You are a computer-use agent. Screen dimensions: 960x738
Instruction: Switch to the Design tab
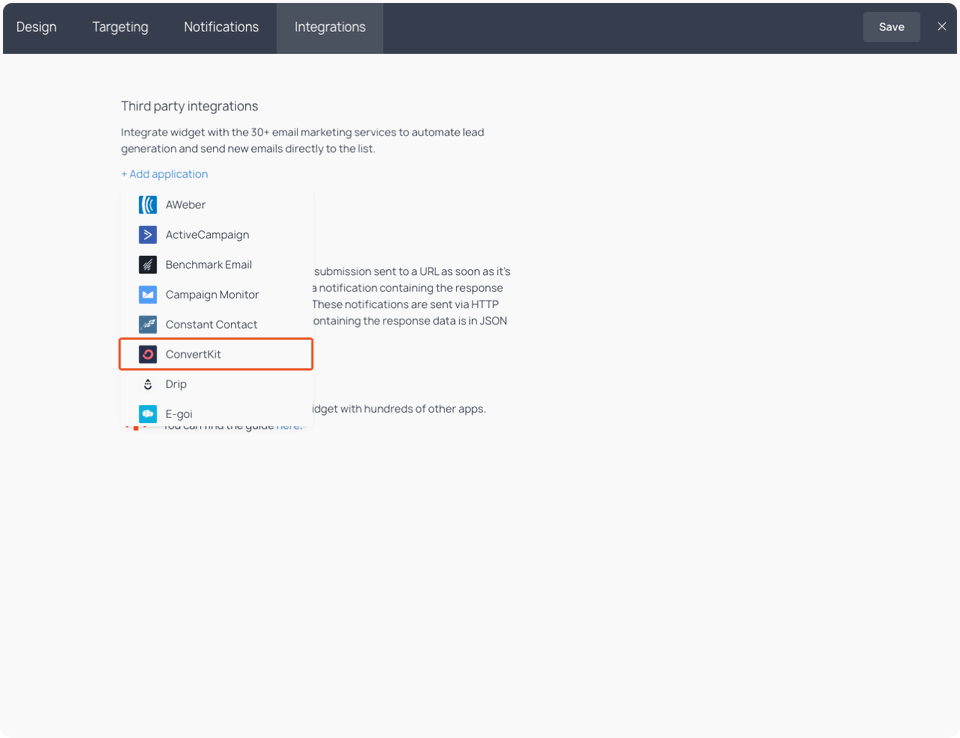(36, 27)
